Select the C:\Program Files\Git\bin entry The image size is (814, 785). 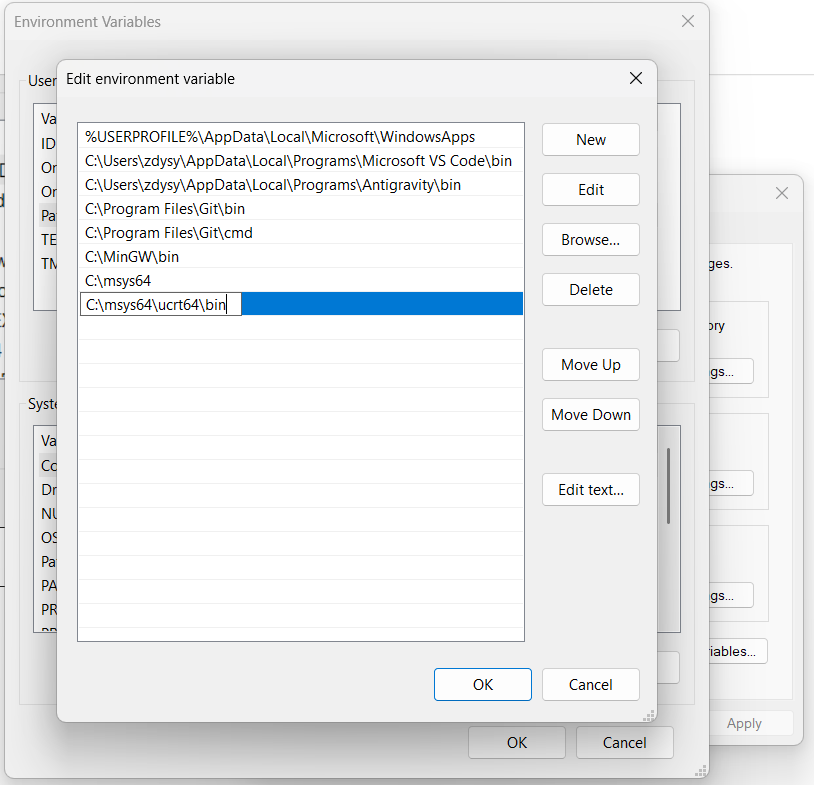click(165, 209)
